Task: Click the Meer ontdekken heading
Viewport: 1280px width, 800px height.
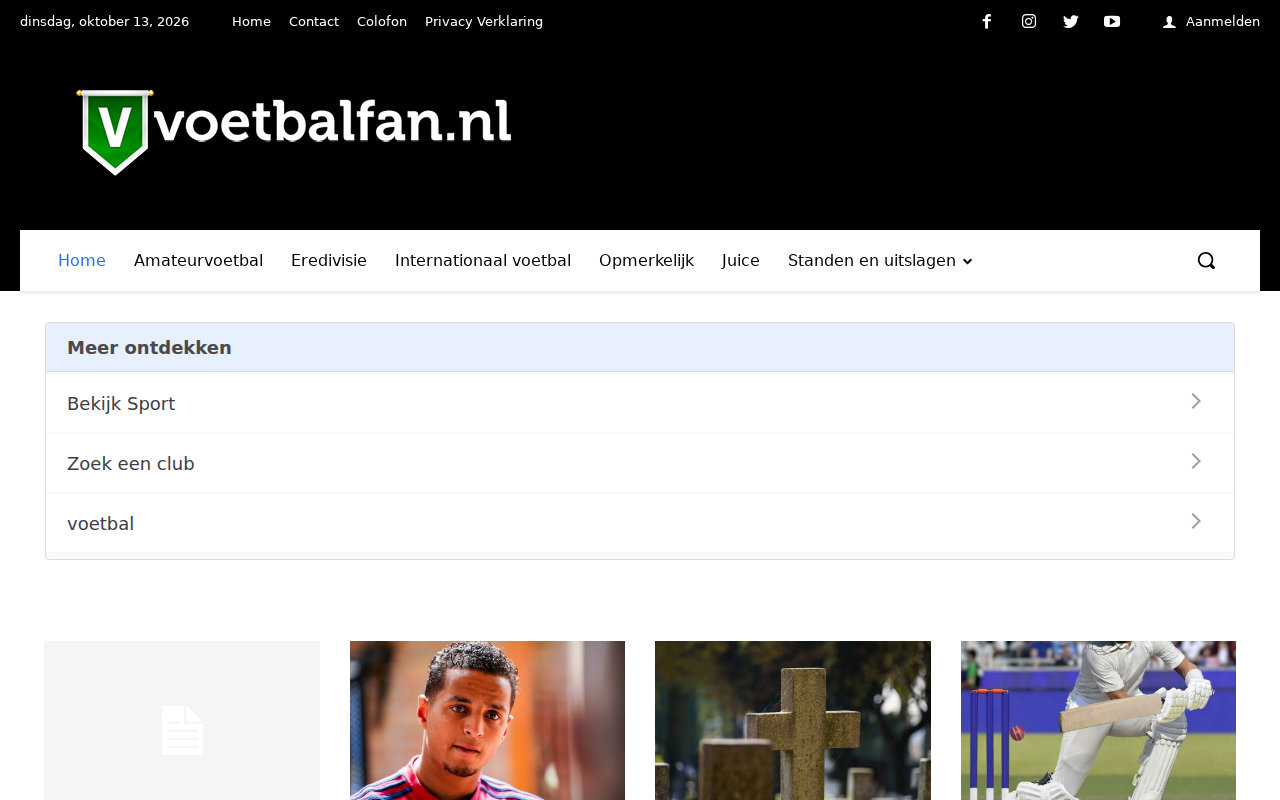Action: (x=149, y=348)
